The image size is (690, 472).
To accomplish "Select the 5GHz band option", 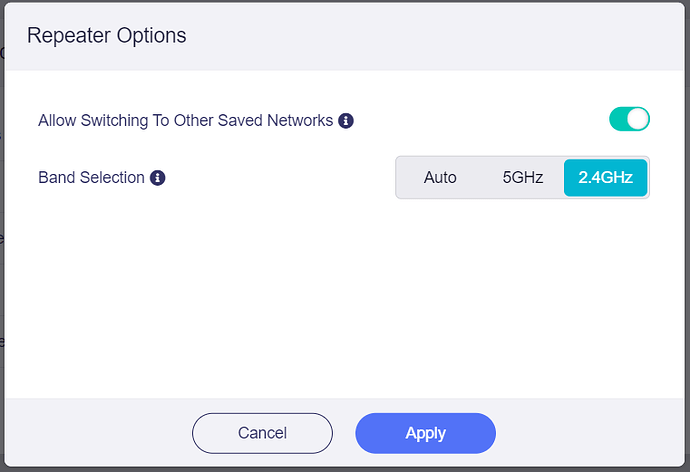I will pos(523,177).
